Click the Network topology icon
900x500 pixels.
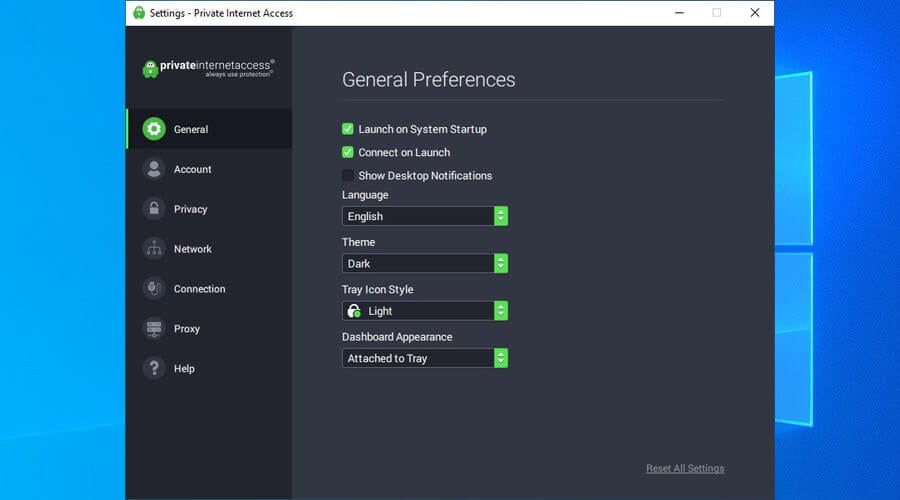pos(154,249)
